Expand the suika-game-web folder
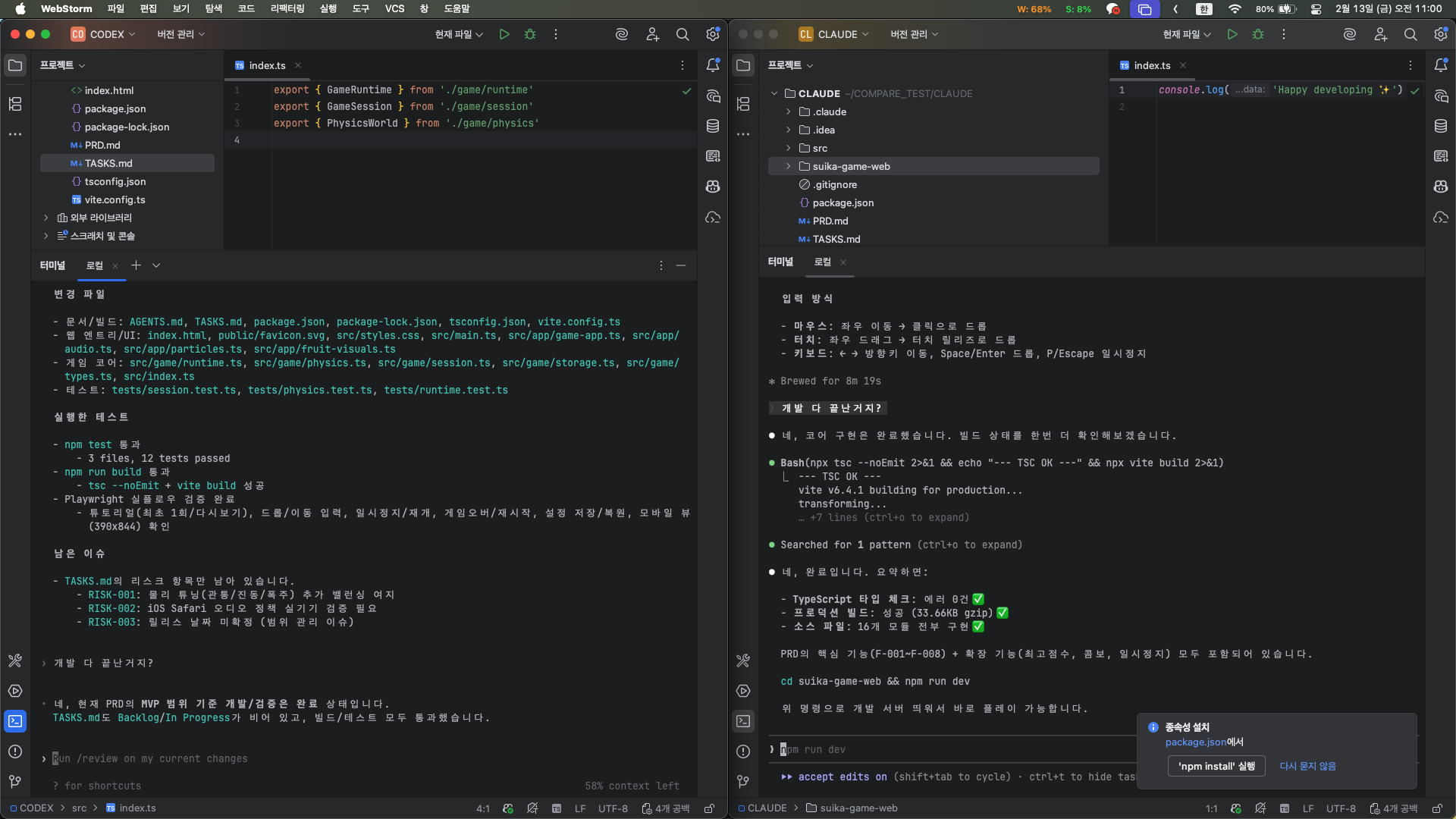The height and width of the screenshot is (819, 1456). click(x=788, y=166)
